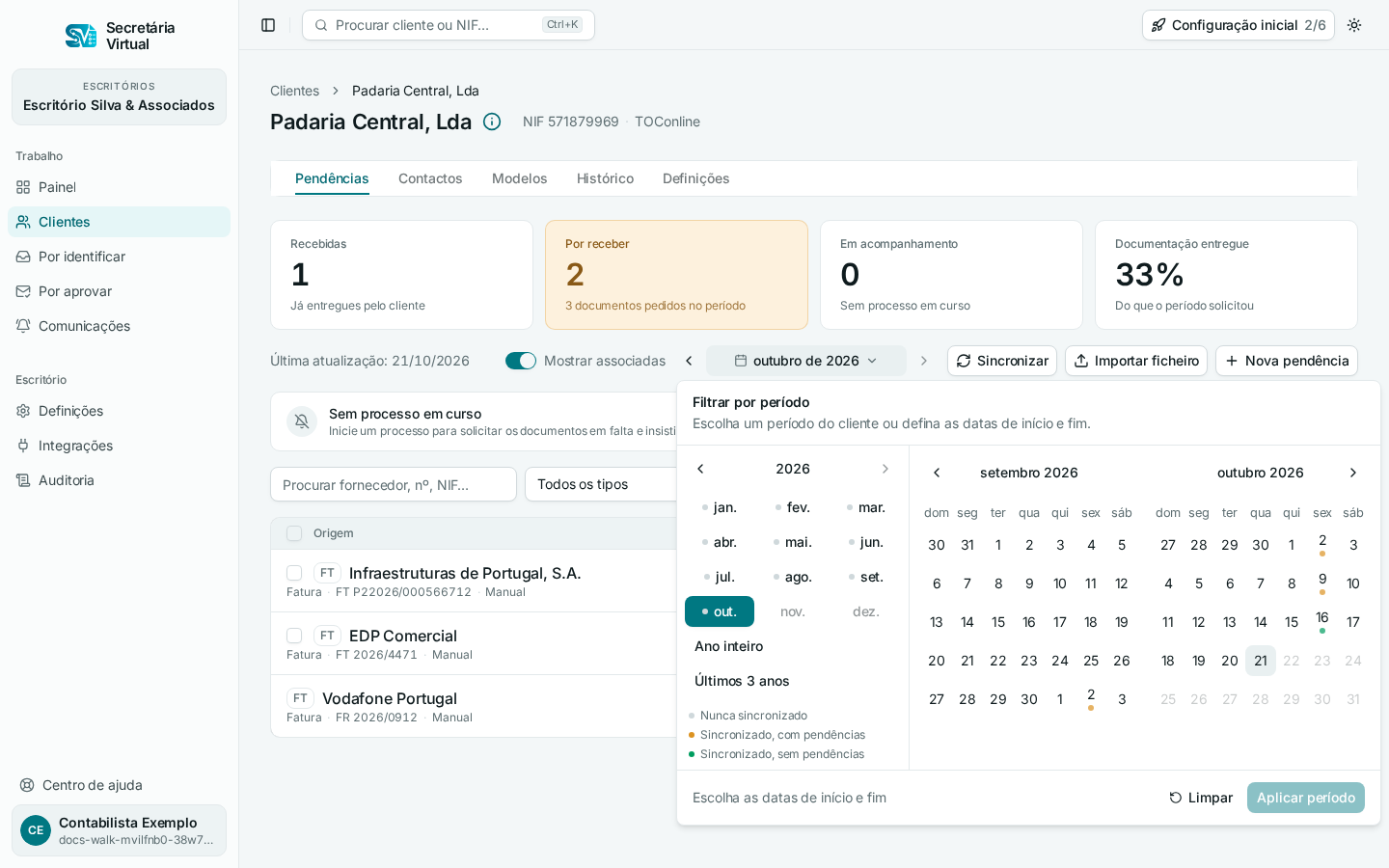Open Centro de ajuda
This screenshot has height=868, width=1389.
tap(119, 785)
